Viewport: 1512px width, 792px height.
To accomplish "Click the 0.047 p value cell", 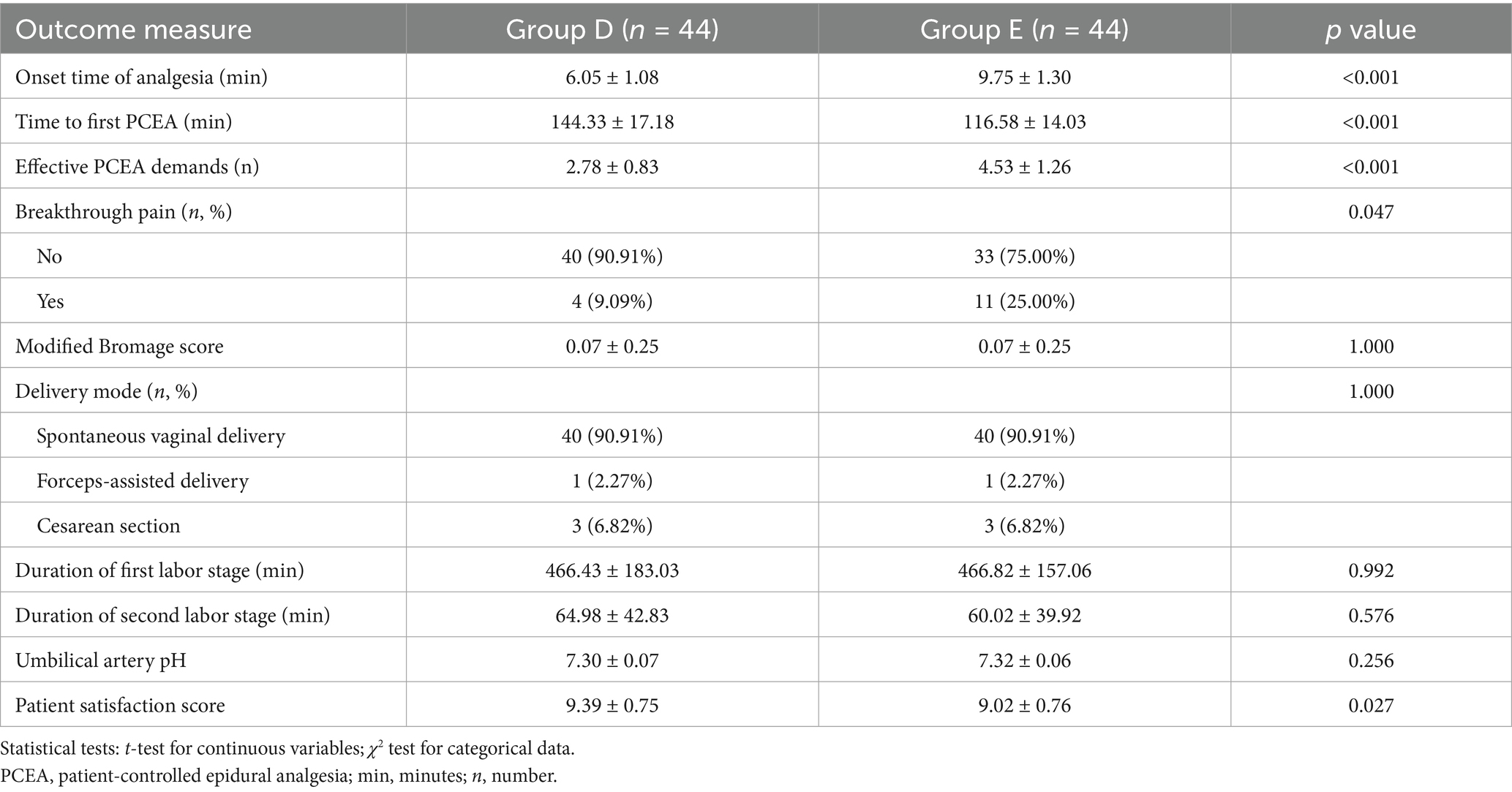I will pos(1371,212).
